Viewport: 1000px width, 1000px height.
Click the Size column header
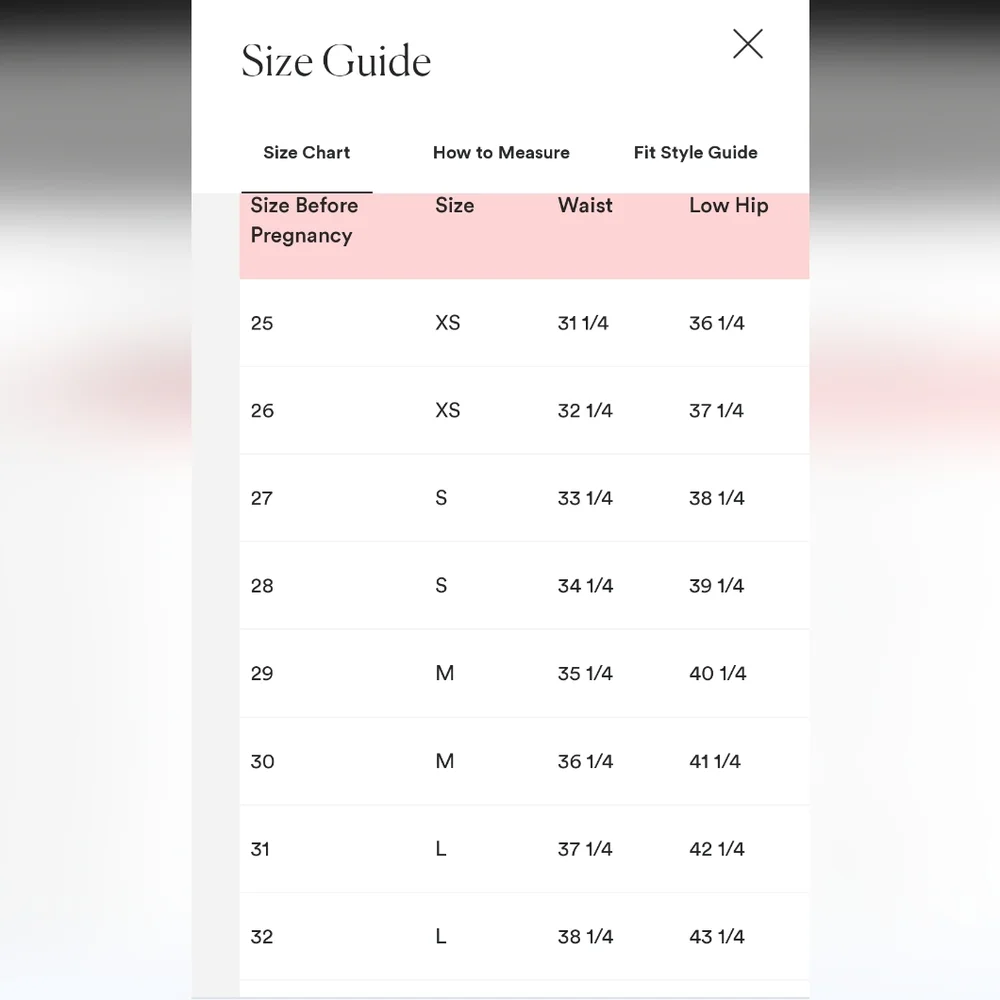pos(454,206)
